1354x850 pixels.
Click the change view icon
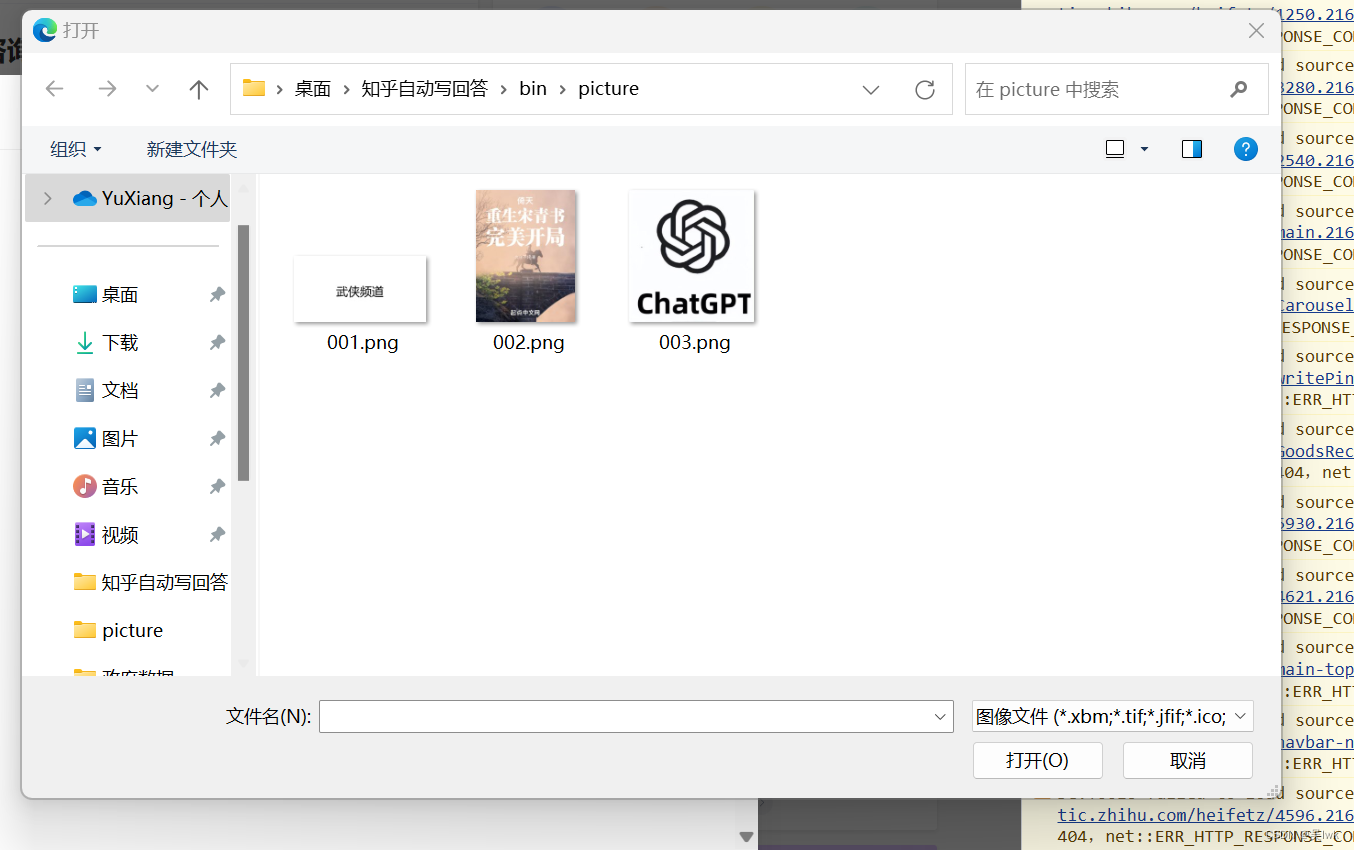pyautogui.click(x=1115, y=148)
